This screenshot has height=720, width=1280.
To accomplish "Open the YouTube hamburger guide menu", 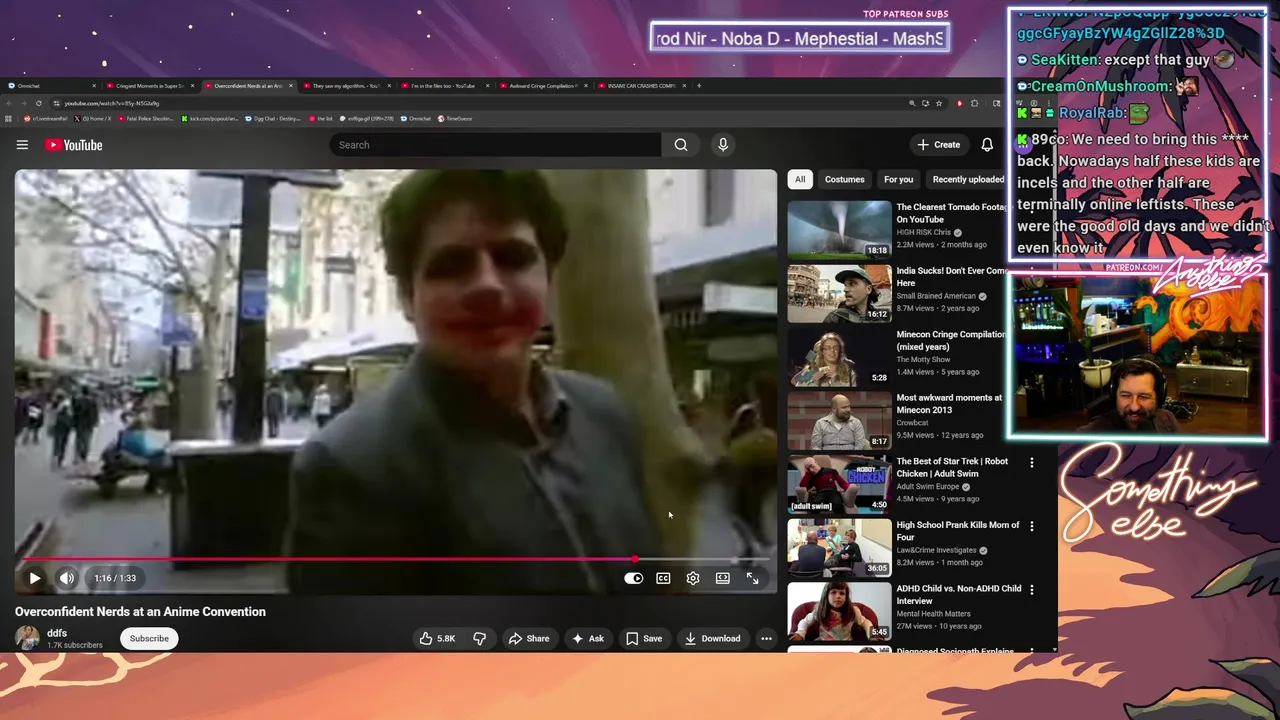I will (x=22, y=145).
